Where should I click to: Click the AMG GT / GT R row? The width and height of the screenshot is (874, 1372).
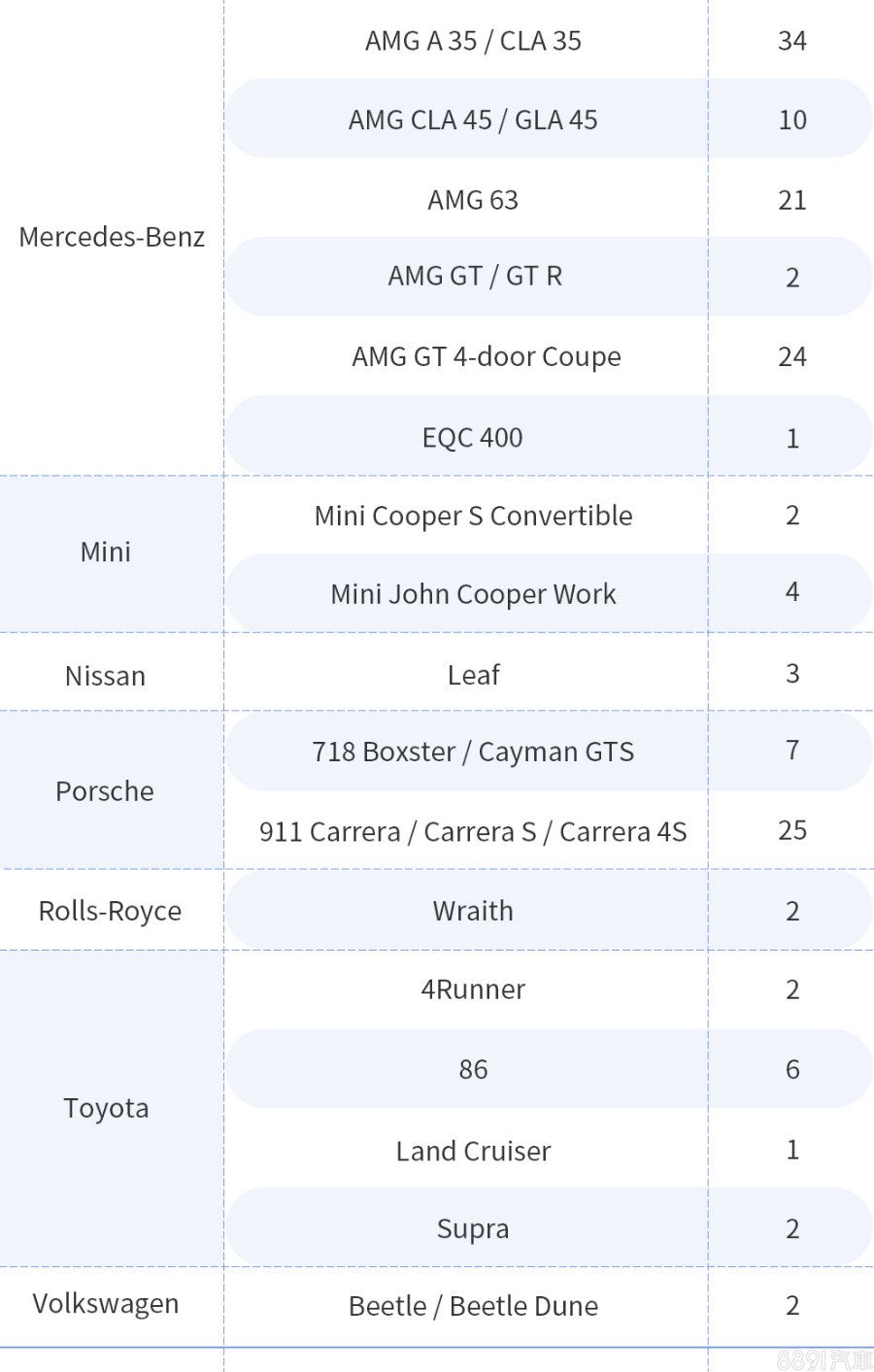tap(475, 277)
